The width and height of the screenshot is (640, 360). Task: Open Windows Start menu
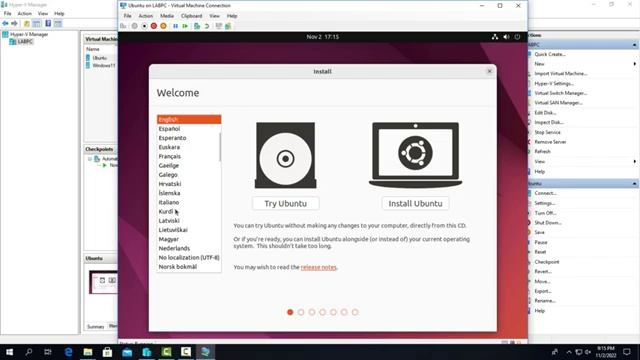9,352
